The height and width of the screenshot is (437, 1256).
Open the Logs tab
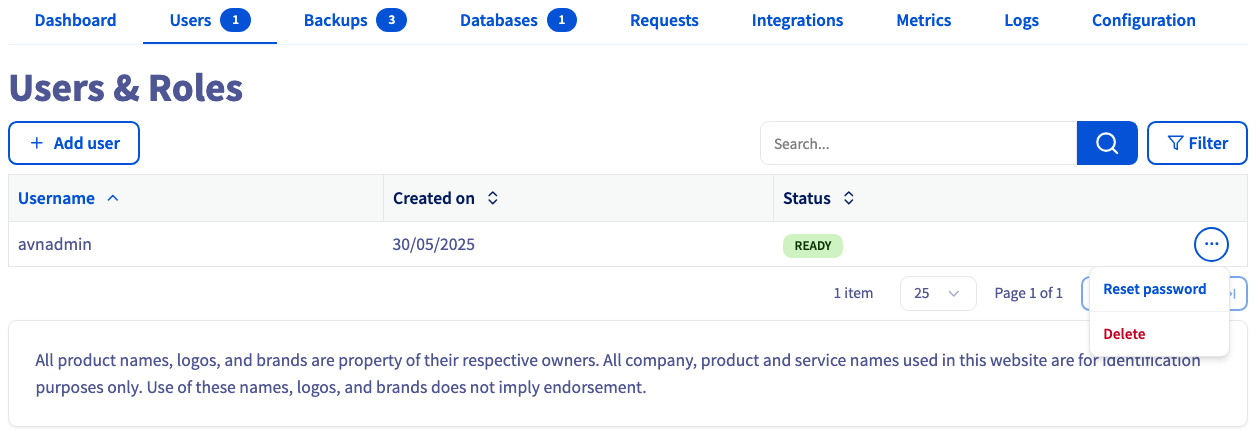click(x=1021, y=20)
